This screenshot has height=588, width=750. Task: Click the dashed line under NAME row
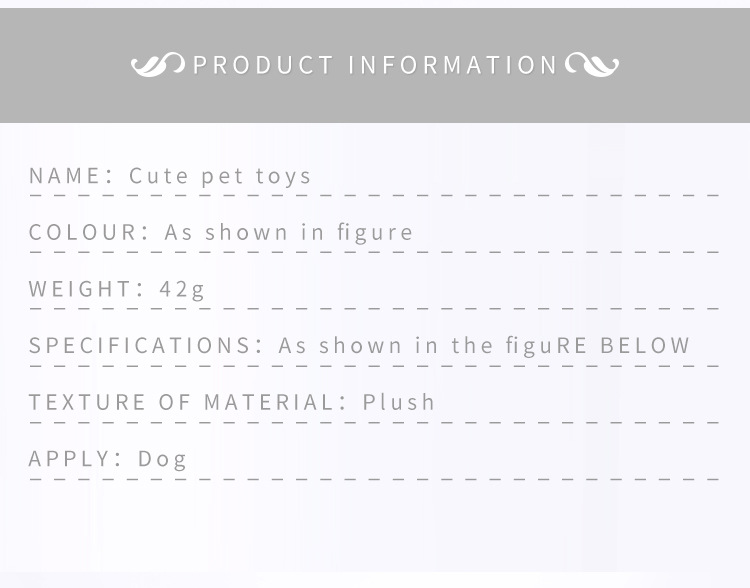point(375,194)
